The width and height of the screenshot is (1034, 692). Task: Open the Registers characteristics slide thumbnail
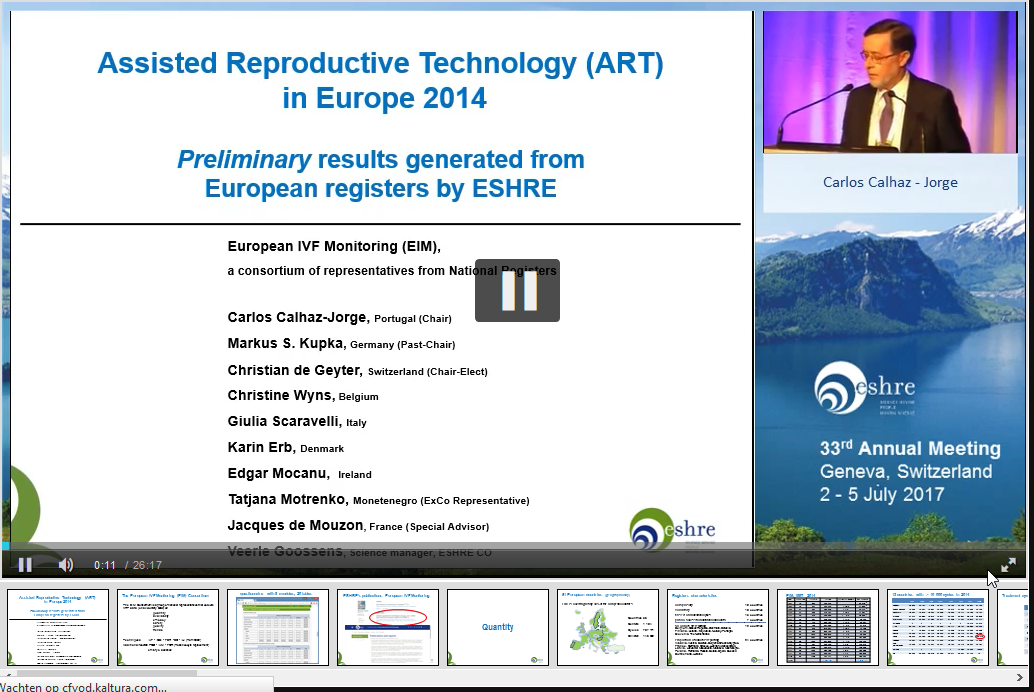718,627
